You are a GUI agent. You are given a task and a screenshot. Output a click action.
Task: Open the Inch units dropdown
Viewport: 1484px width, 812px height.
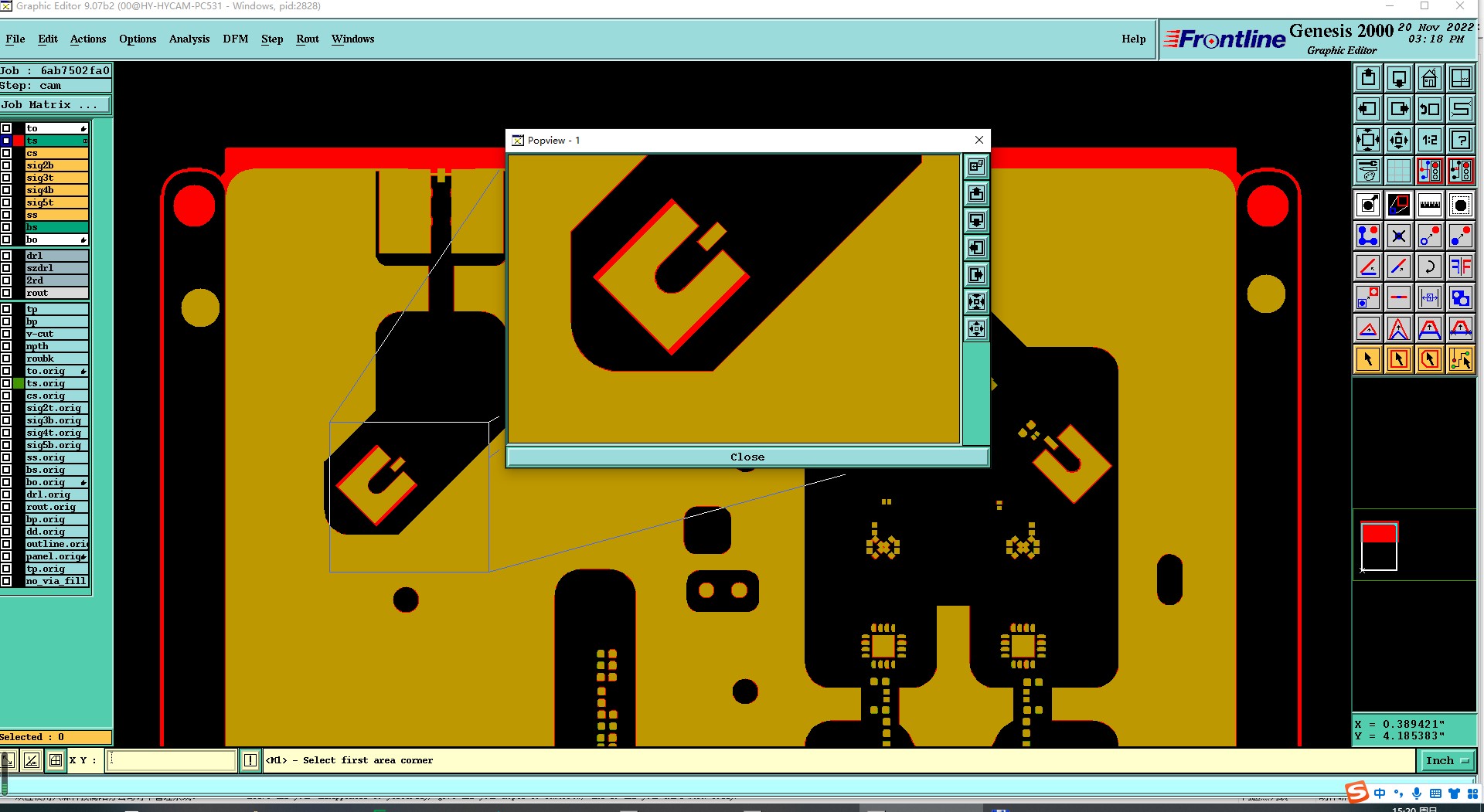1447,760
